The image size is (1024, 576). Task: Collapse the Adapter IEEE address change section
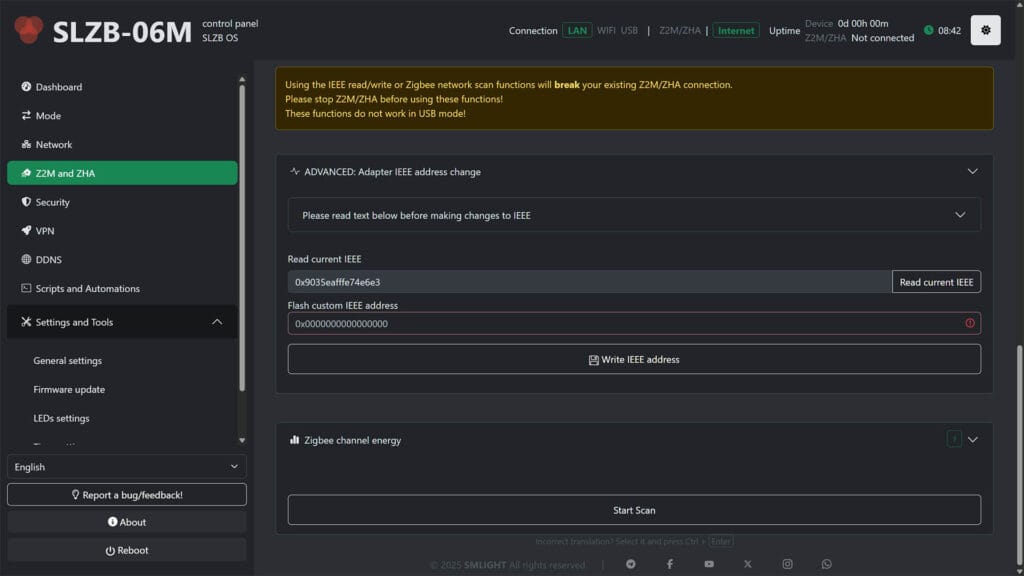tap(972, 171)
